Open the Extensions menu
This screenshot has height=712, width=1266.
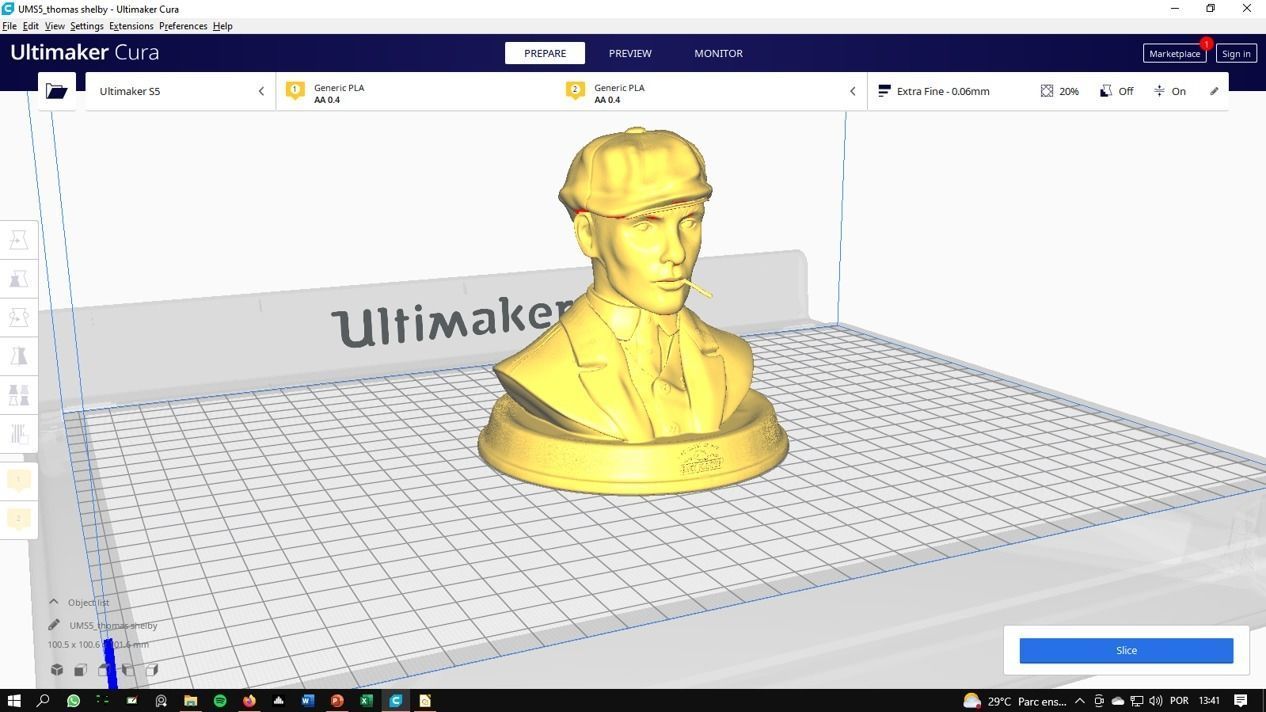pos(131,26)
